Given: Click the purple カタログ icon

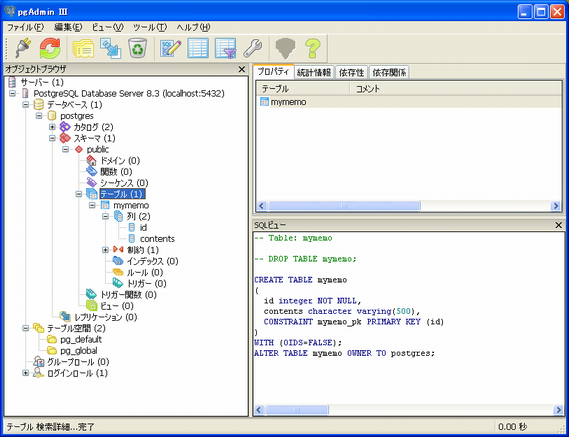Looking at the screenshot, I should (65, 127).
